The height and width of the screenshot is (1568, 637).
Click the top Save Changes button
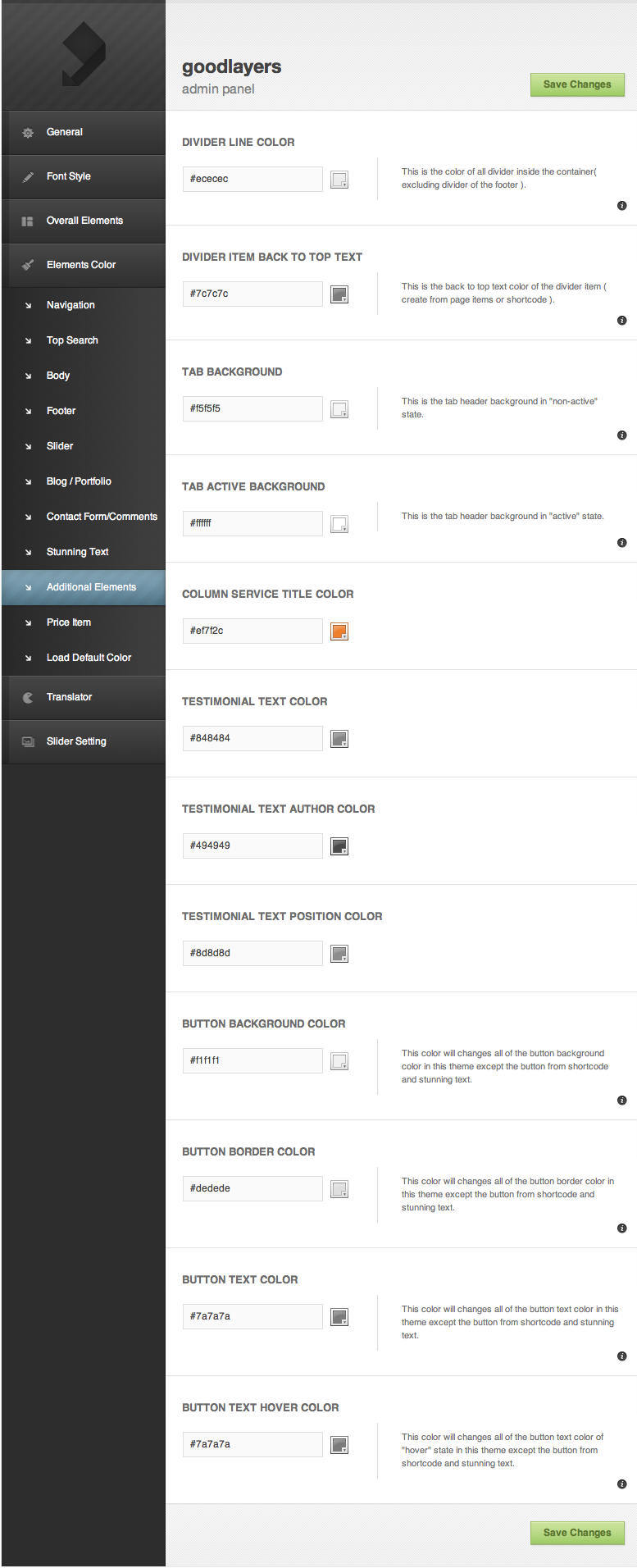click(577, 84)
